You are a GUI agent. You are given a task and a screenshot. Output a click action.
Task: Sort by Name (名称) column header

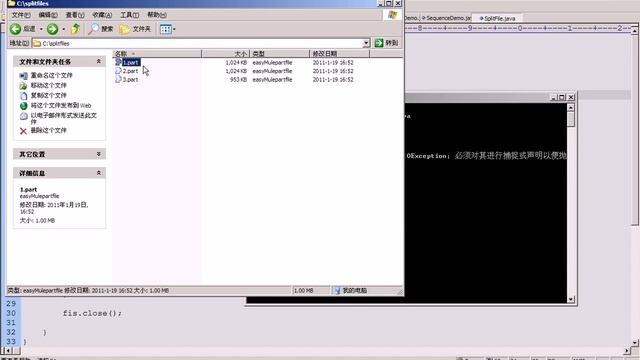click(x=157, y=53)
